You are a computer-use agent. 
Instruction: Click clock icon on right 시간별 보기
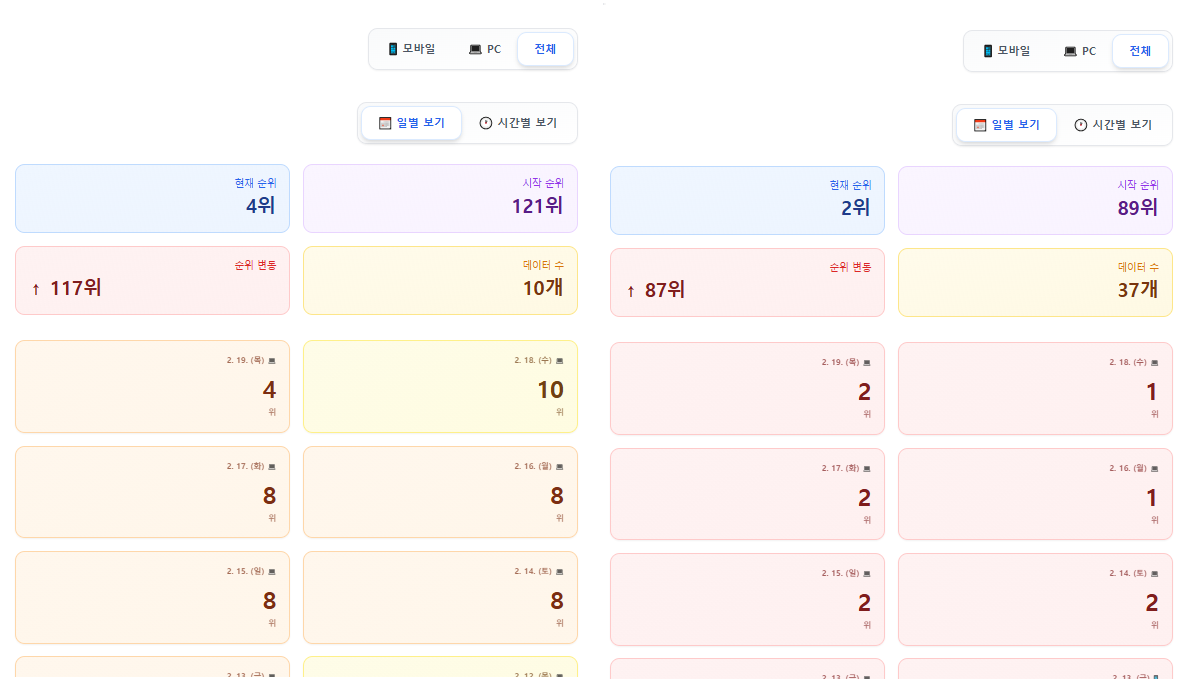[x=1081, y=125]
